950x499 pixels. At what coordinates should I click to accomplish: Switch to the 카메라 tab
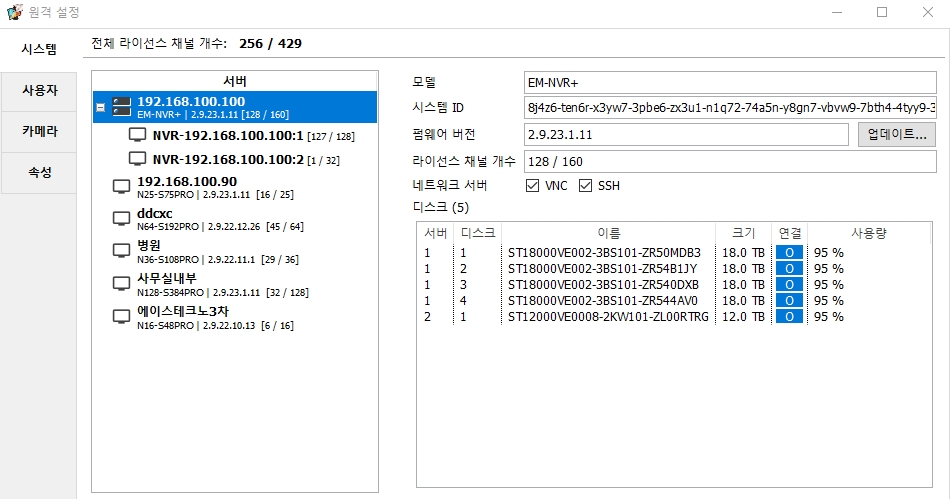click(x=40, y=131)
